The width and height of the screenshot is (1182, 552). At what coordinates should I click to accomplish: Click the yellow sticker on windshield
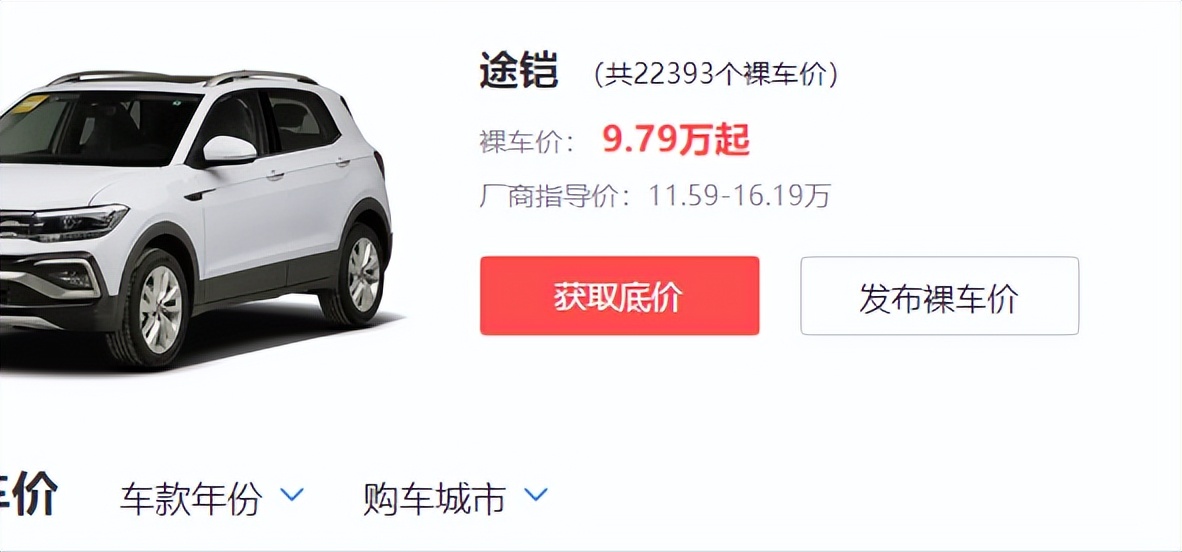pyautogui.click(x=29, y=104)
